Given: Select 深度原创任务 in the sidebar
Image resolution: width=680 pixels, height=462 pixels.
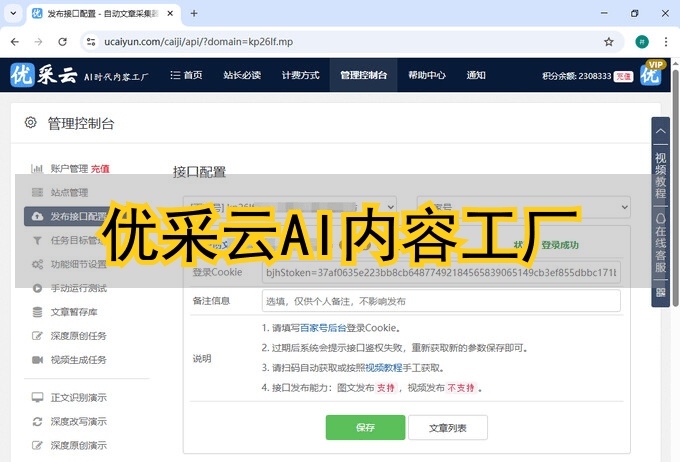Looking at the screenshot, I should pyautogui.click(x=78, y=335).
